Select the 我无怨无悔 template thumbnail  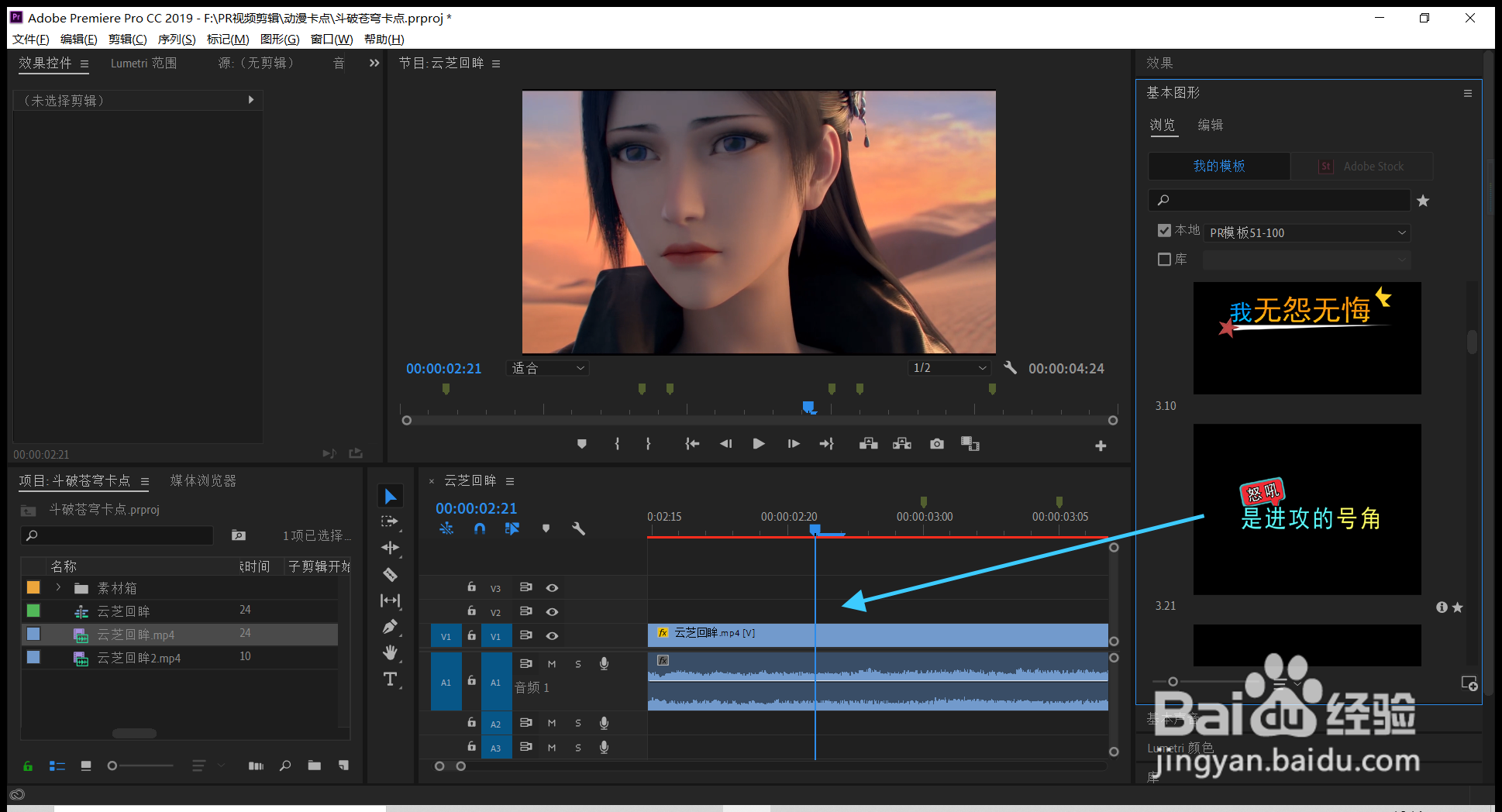coord(1307,338)
